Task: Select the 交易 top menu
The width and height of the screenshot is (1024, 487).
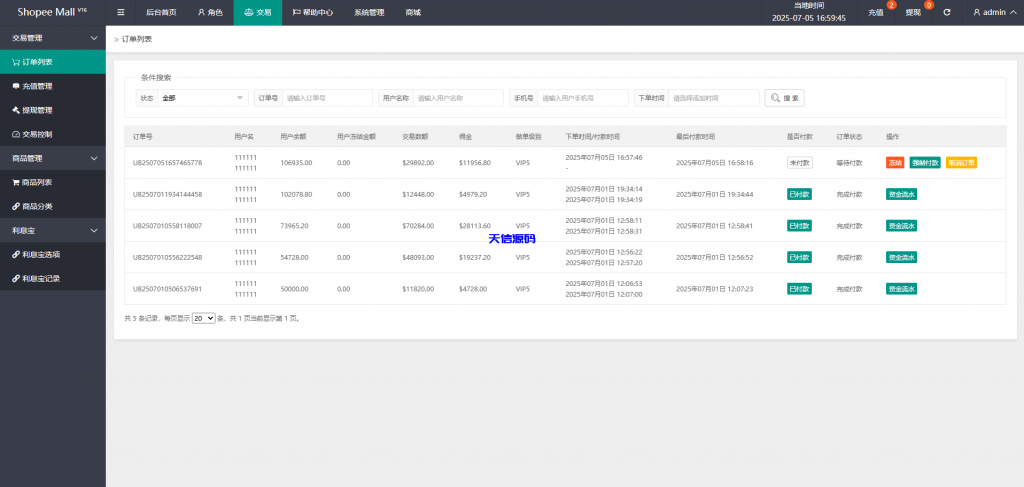Action: [258, 12]
